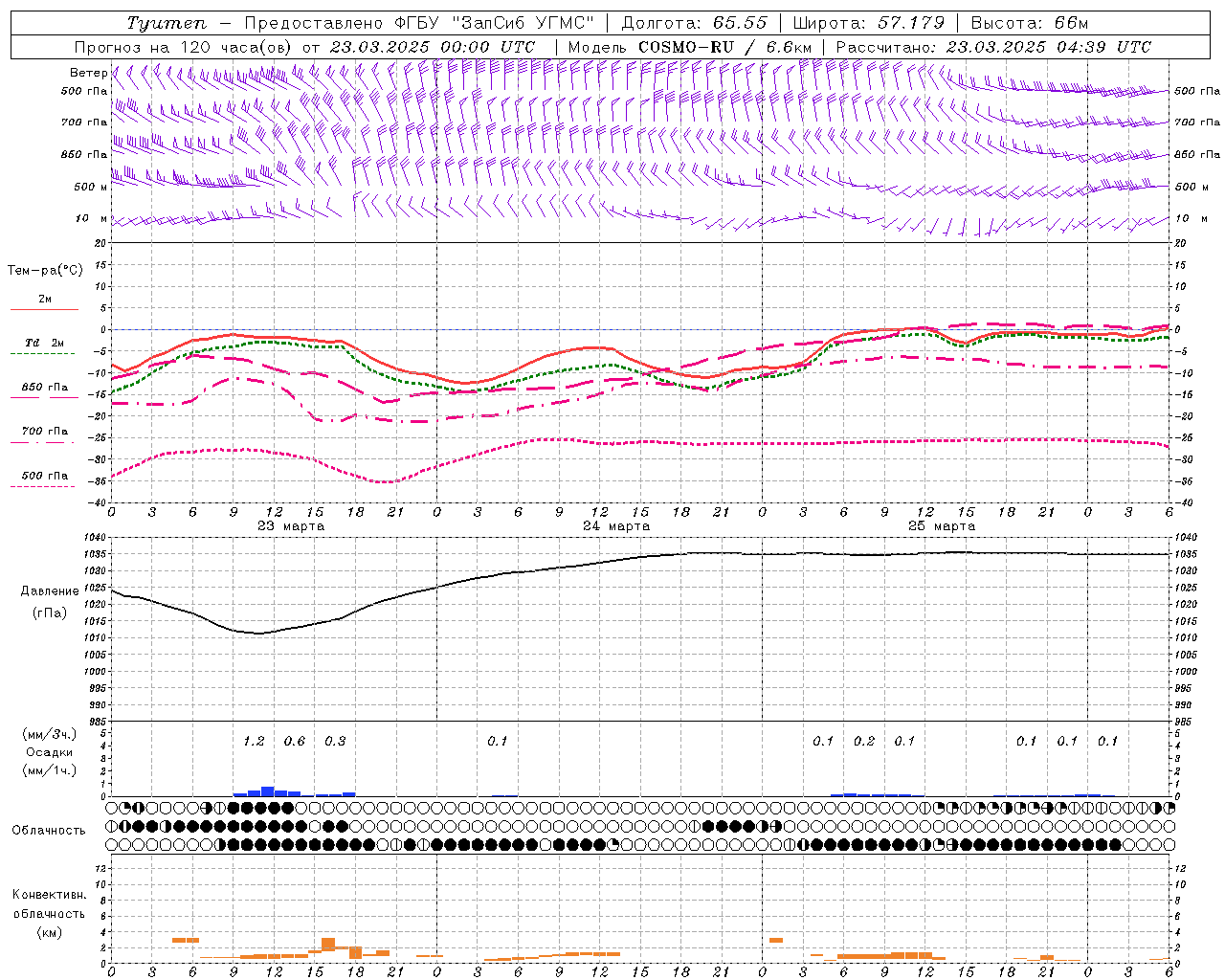
Task: Click left '-40' temperature axis value
Action: (99, 502)
